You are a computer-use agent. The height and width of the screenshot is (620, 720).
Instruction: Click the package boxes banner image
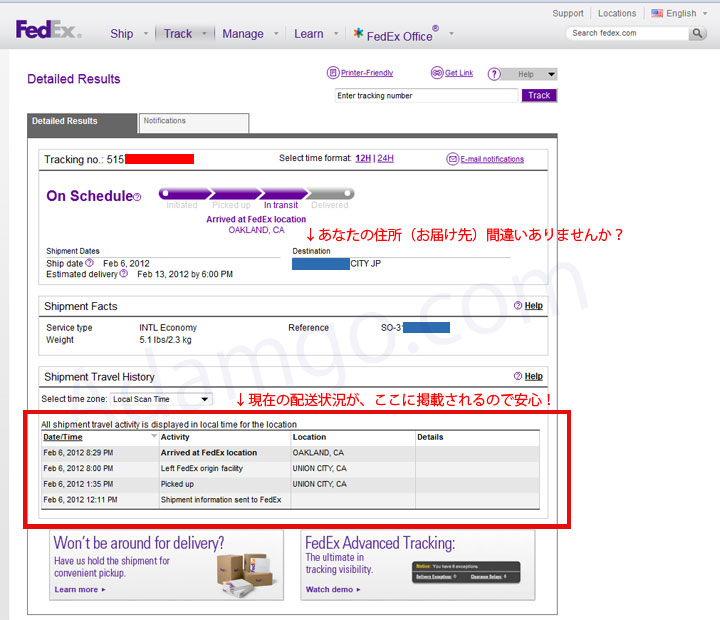coord(248,575)
